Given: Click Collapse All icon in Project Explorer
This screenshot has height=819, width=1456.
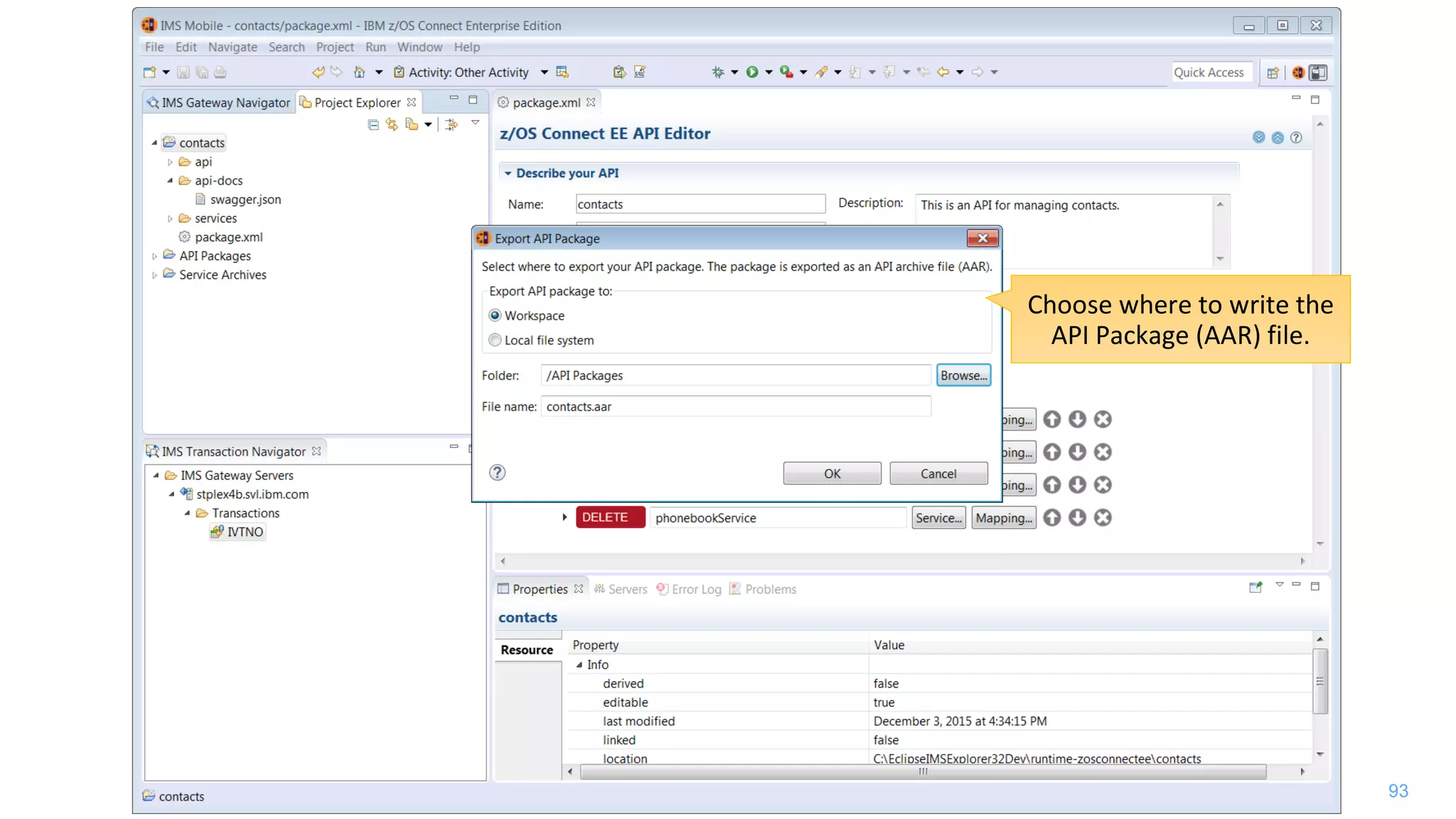Looking at the screenshot, I should coord(373,124).
